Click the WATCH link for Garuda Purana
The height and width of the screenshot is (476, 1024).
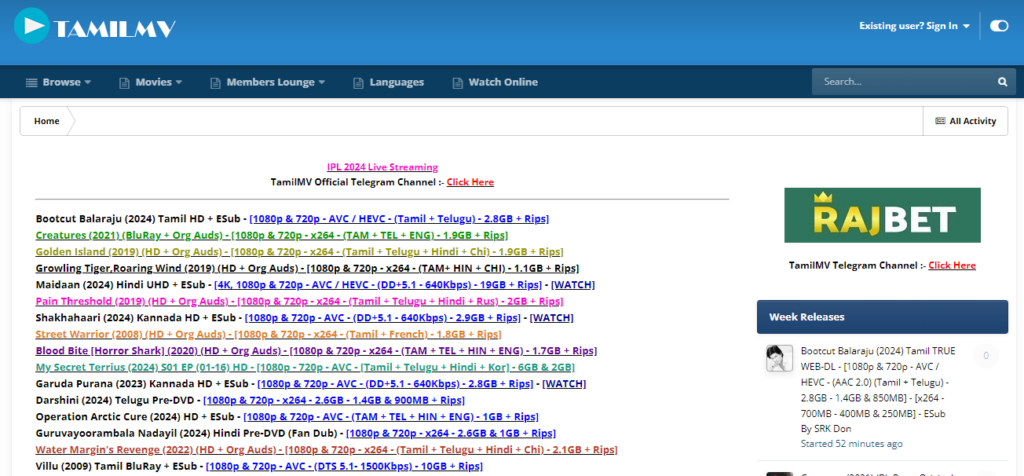click(564, 384)
